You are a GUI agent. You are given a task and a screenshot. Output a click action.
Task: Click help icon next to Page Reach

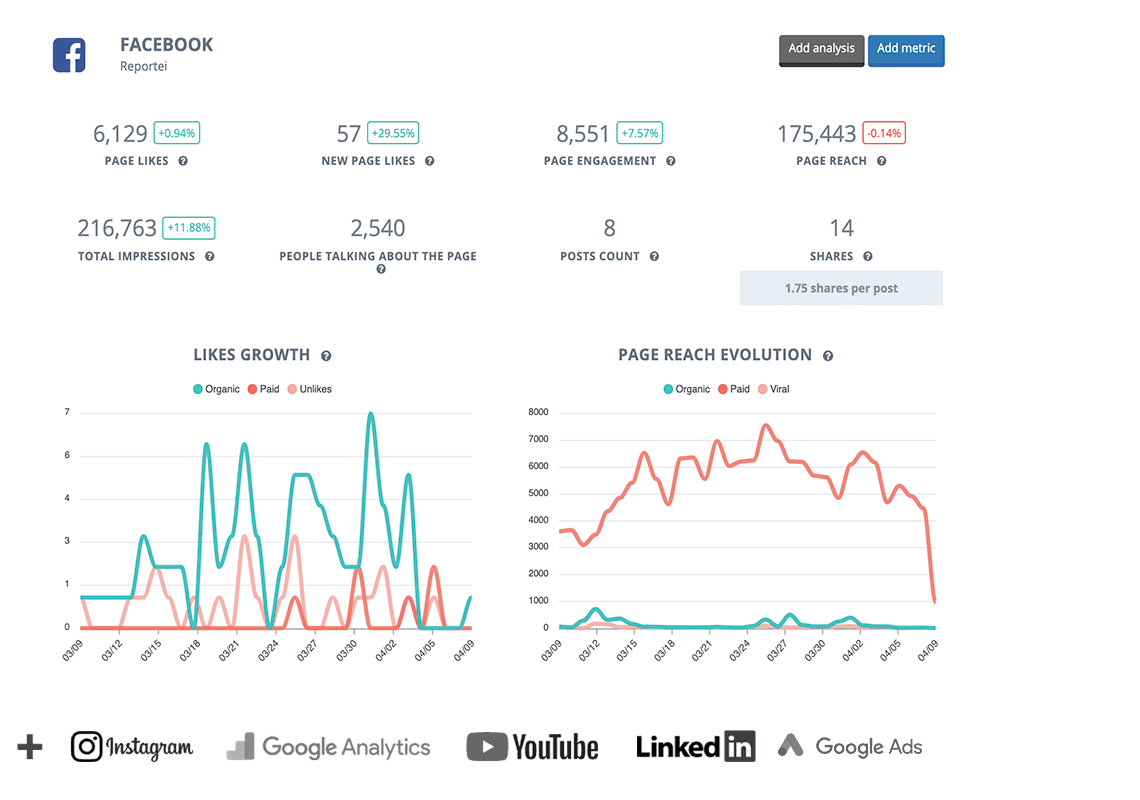tap(881, 161)
